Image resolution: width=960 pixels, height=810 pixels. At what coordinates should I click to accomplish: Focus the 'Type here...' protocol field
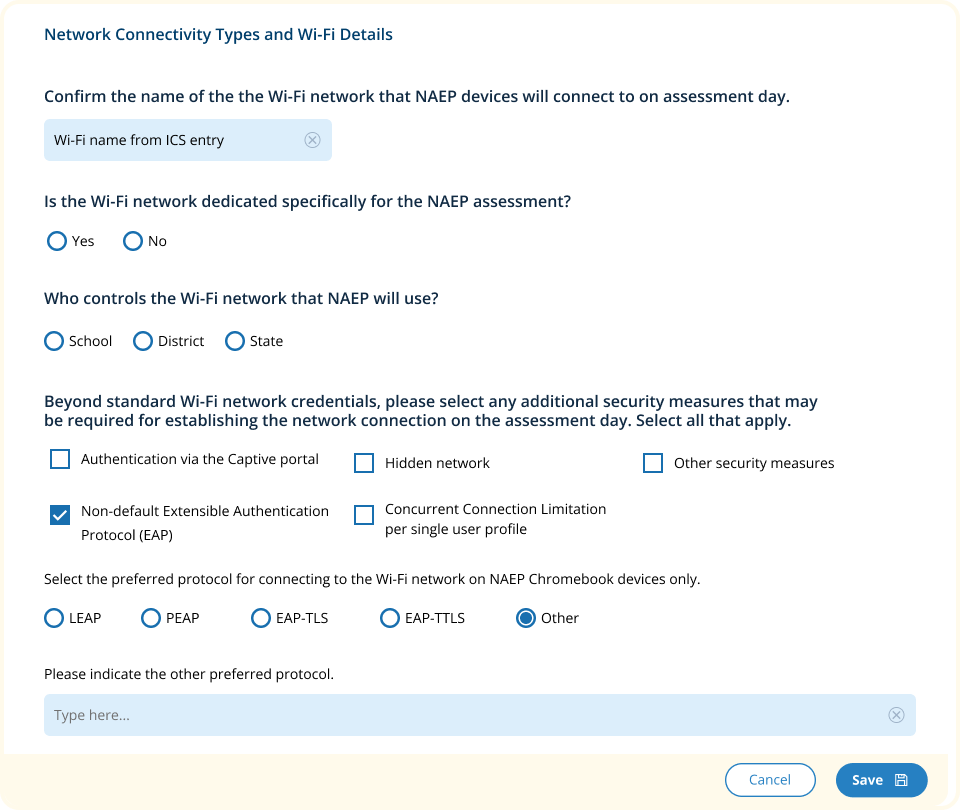click(x=460, y=715)
